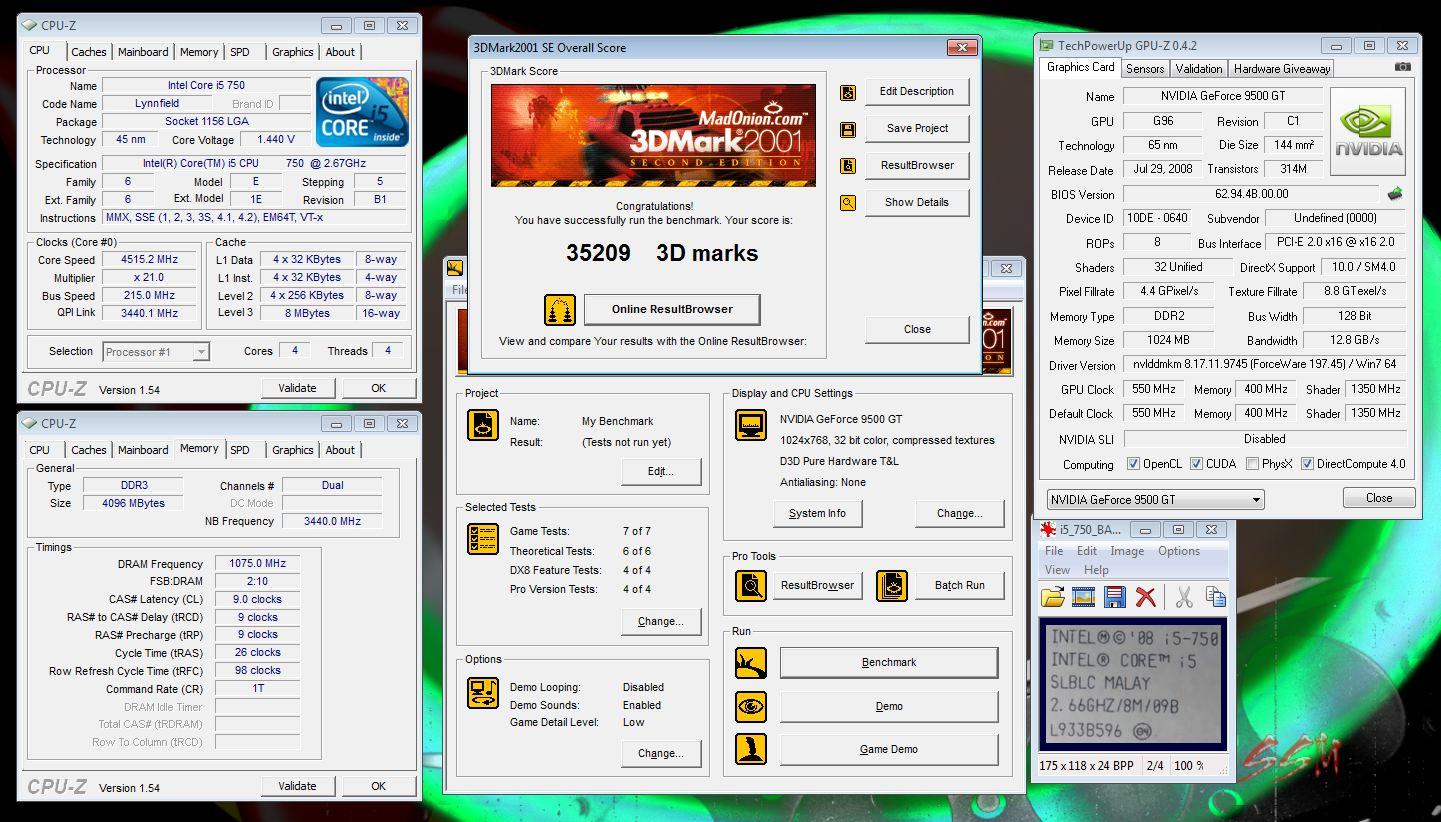Click the Intel Core i5 logo in CPU-Z
Image resolution: width=1441 pixels, height=822 pixels.
pyautogui.click(x=362, y=112)
